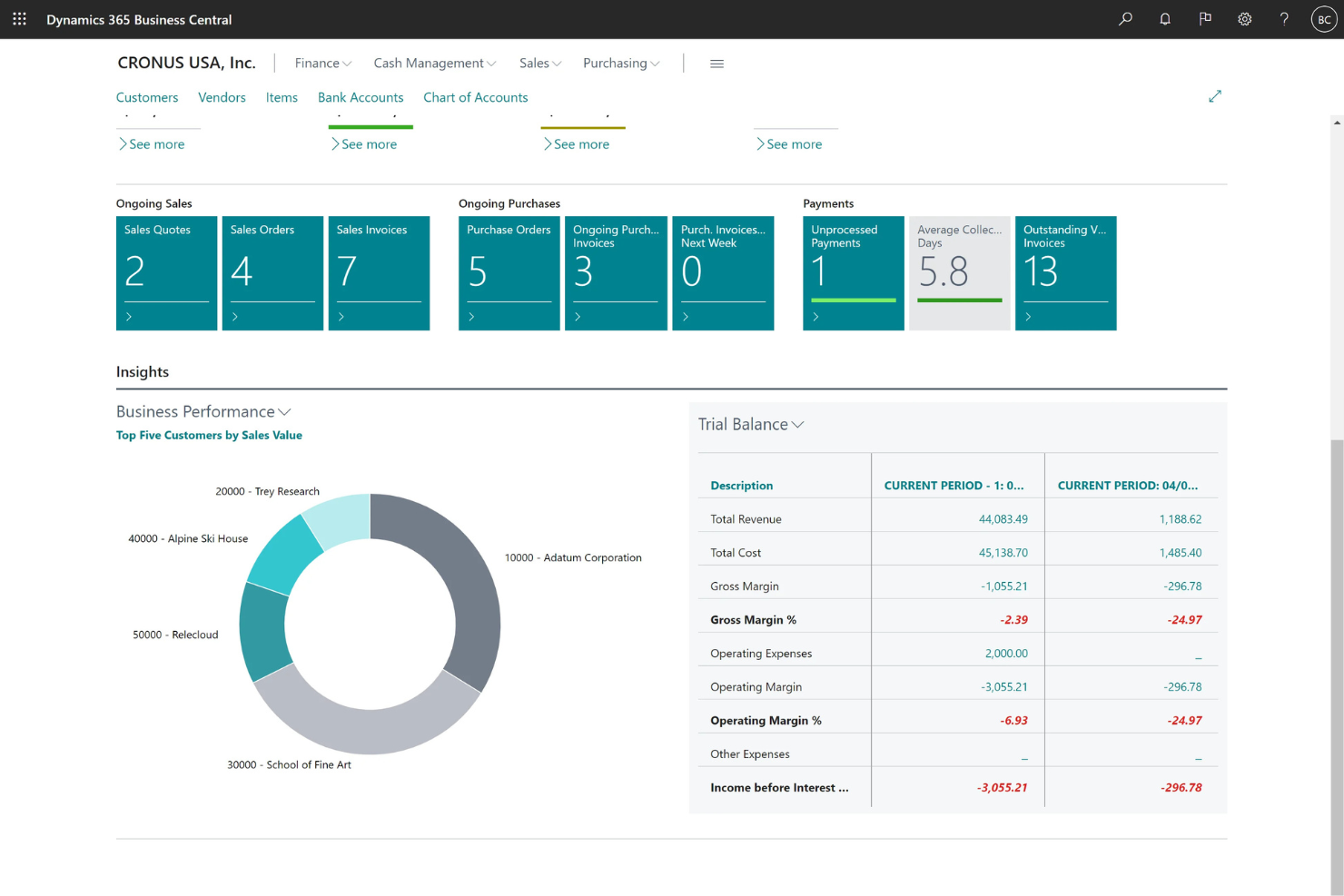This screenshot has width=1344, height=896.
Task: Expand the page with the diagonal arrows icon
Action: 1215,95
